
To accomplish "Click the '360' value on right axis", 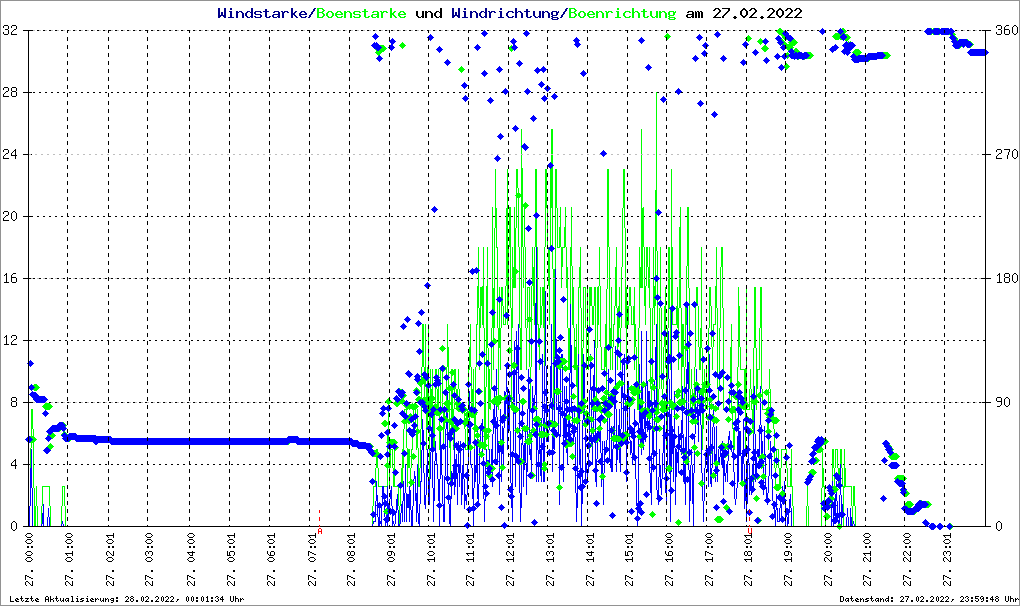I will tap(1004, 31).
